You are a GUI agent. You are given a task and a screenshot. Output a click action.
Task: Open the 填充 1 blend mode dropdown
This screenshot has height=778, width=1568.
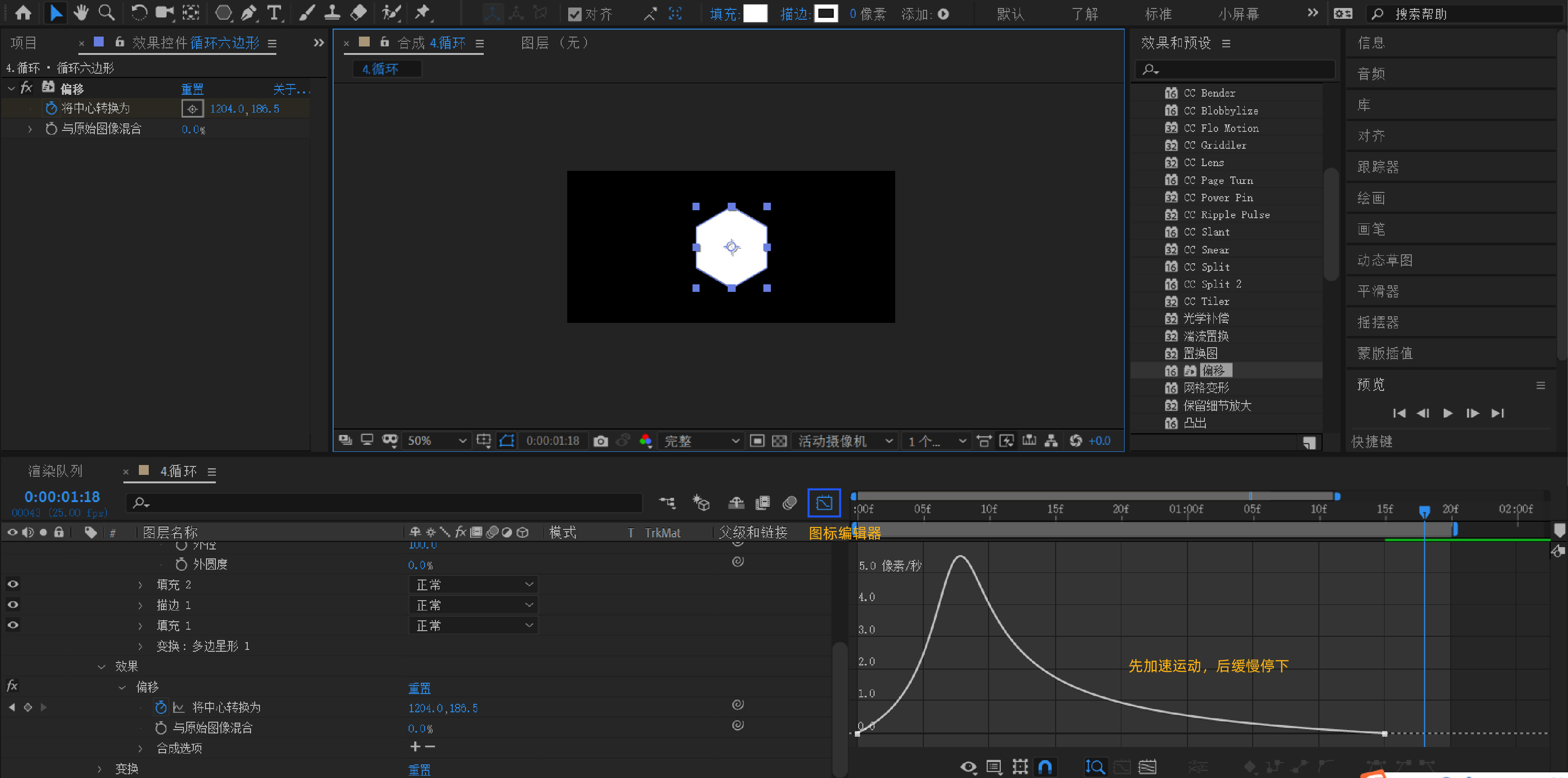point(473,626)
